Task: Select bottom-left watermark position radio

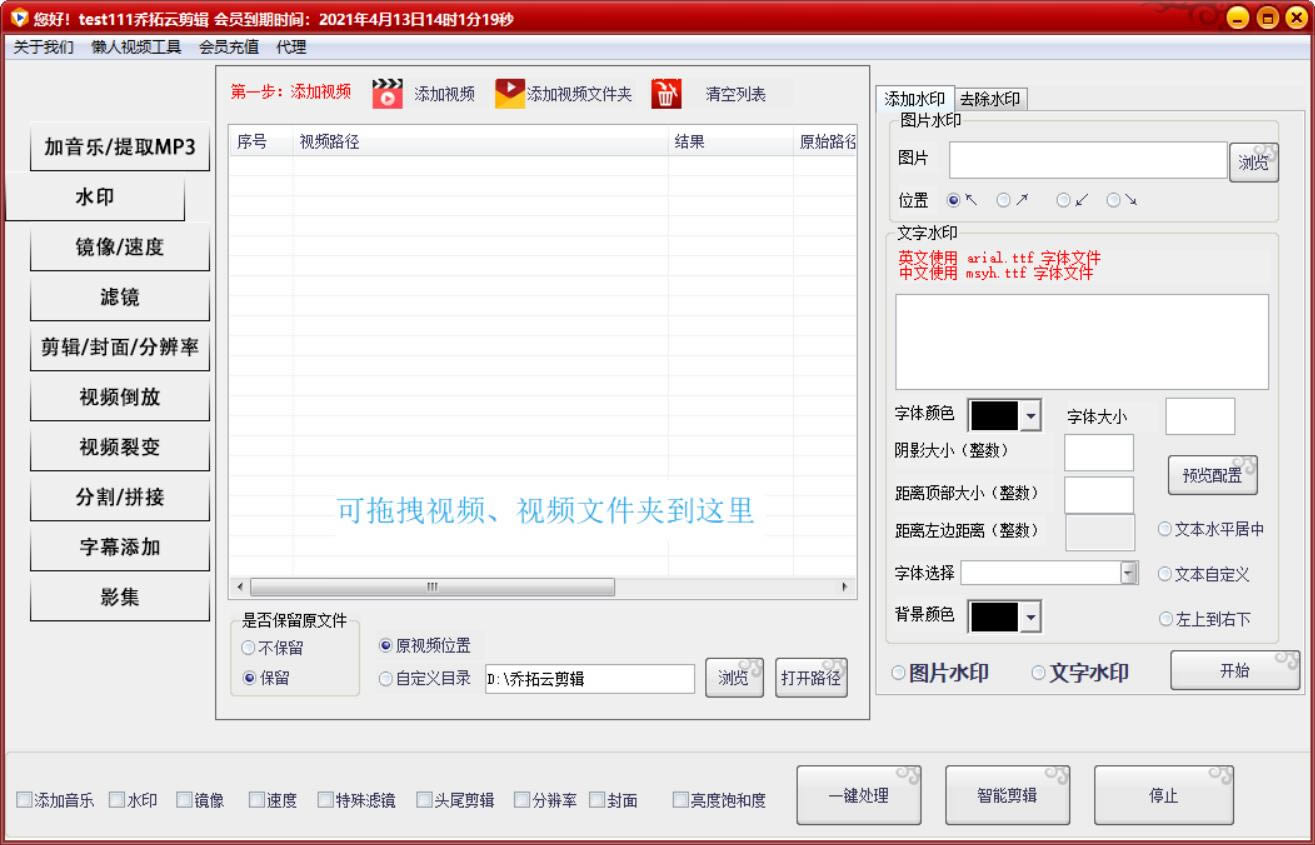Action: click(x=1063, y=200)
